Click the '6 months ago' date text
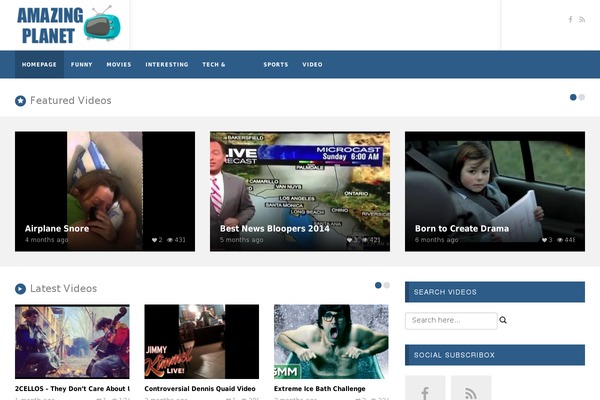The image size is (600, 400). [x=437, y=240]
